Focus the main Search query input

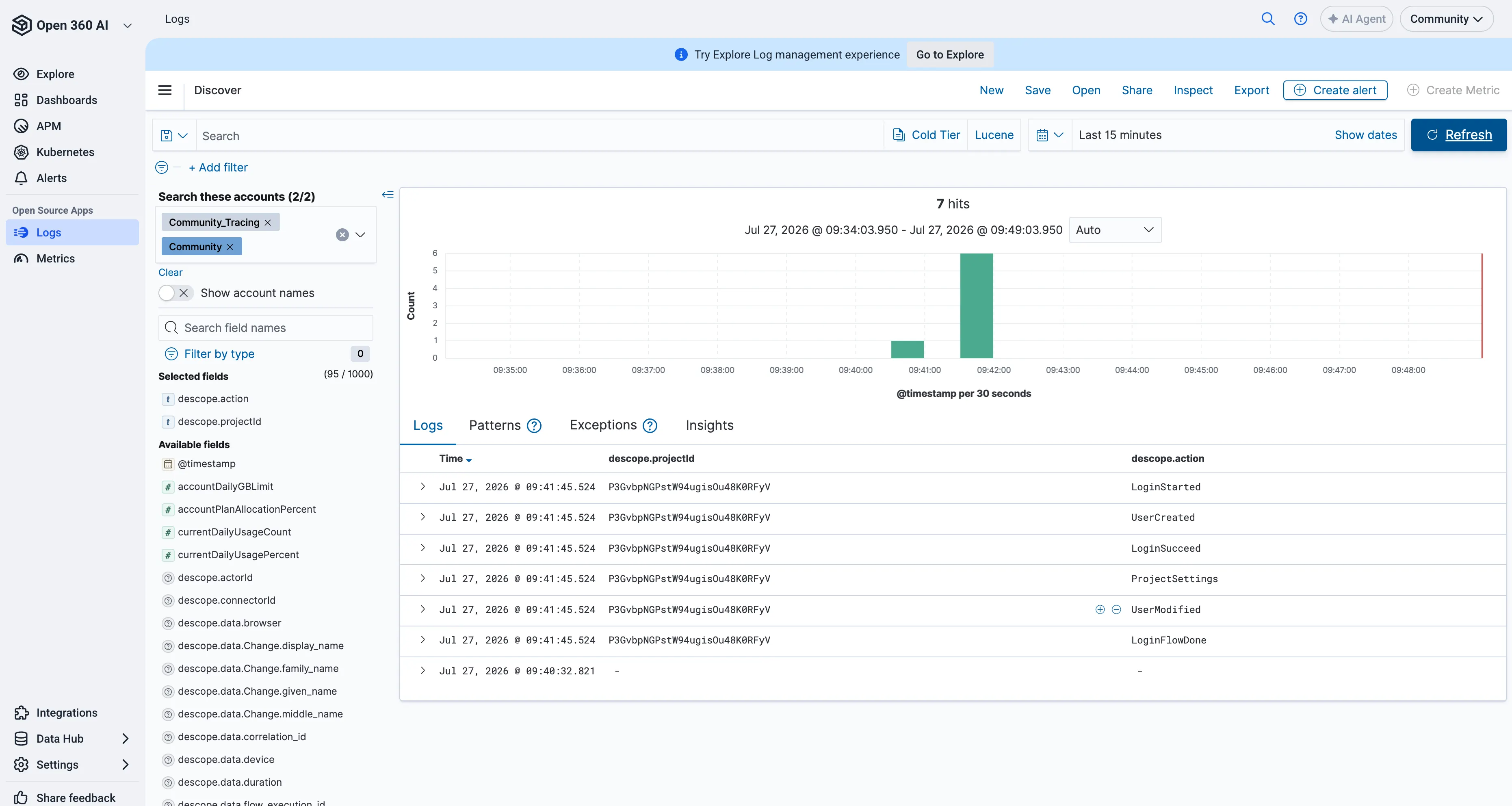click(x=540, y=136)
